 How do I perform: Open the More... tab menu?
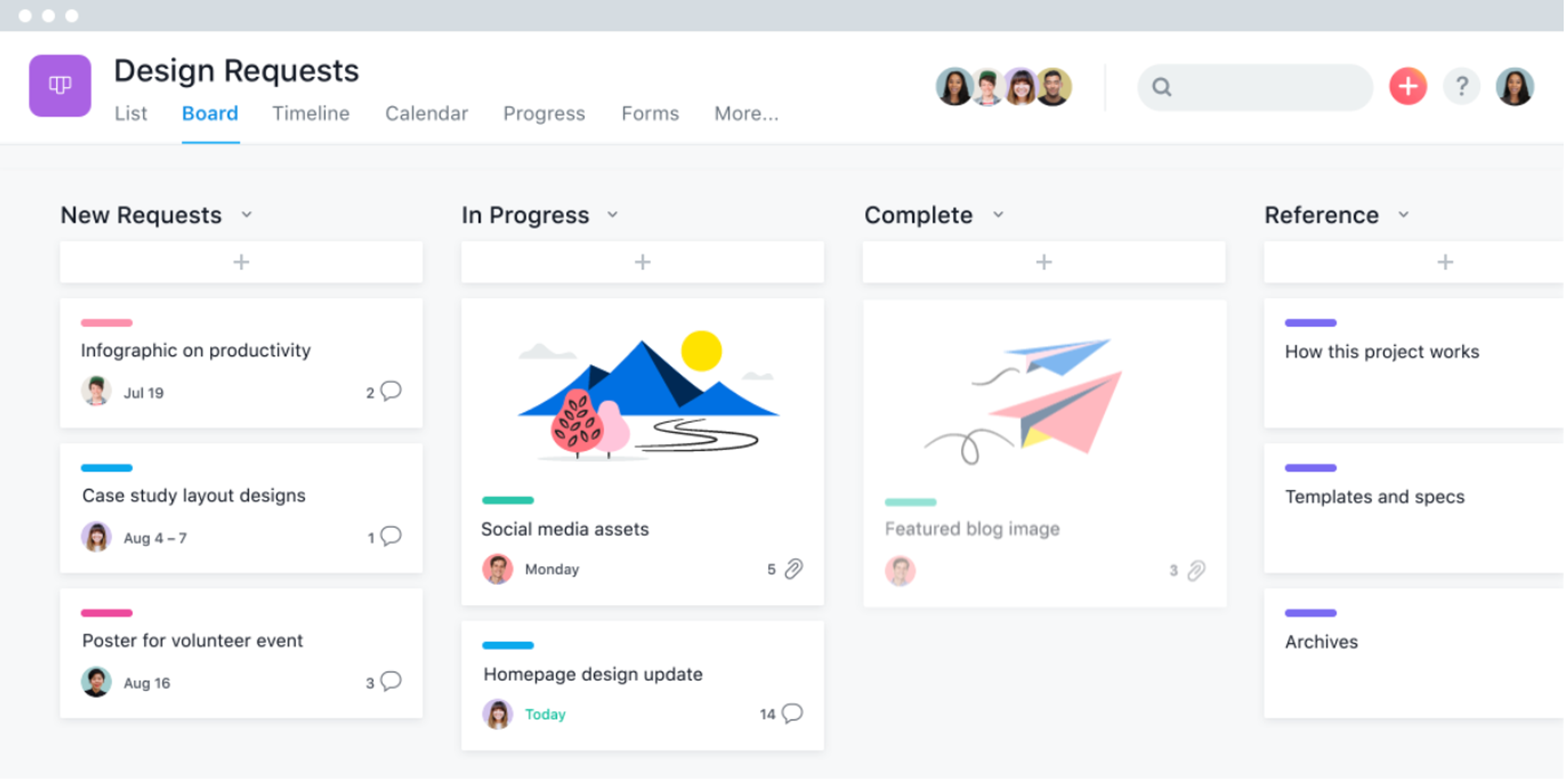746,114
